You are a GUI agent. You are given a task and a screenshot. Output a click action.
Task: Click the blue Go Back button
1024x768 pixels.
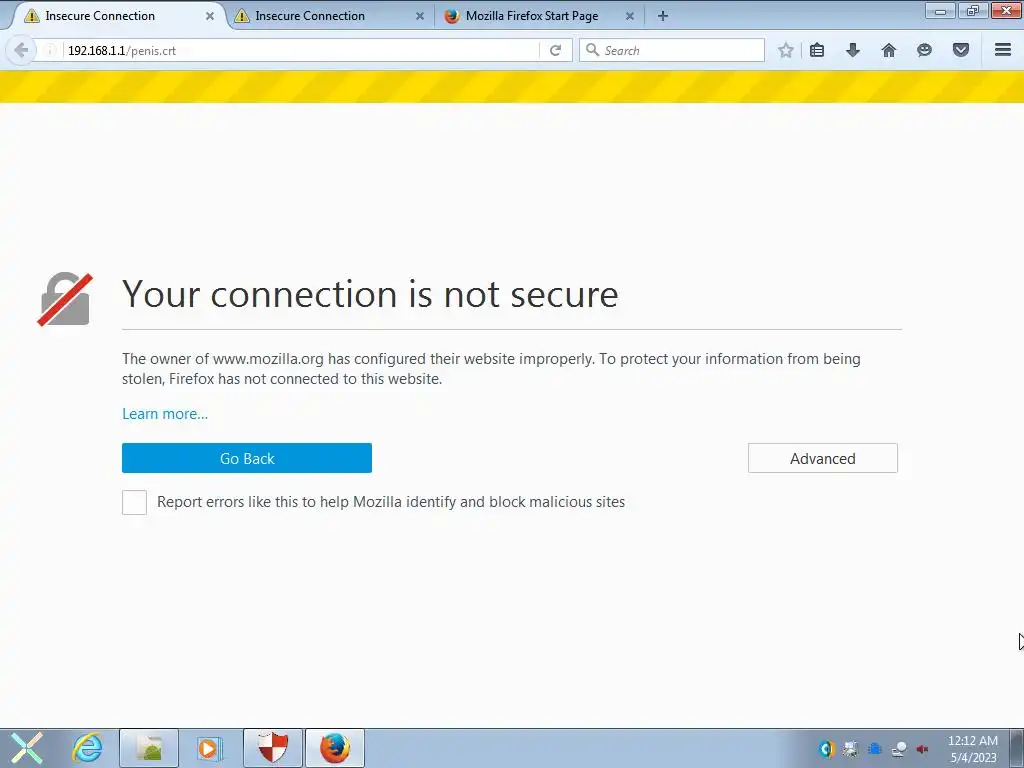click(247, 458)
